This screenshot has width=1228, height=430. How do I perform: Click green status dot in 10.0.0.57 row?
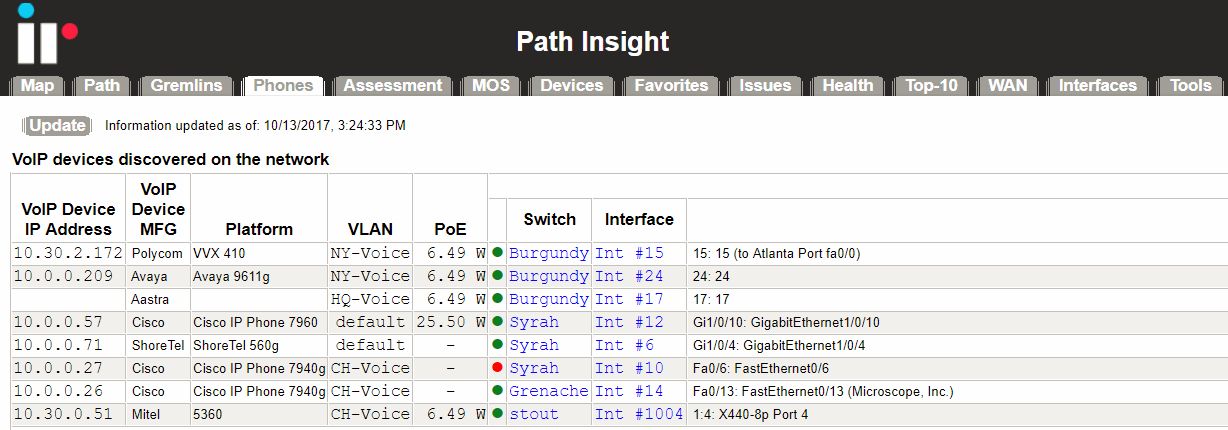[x=497, y=322]
